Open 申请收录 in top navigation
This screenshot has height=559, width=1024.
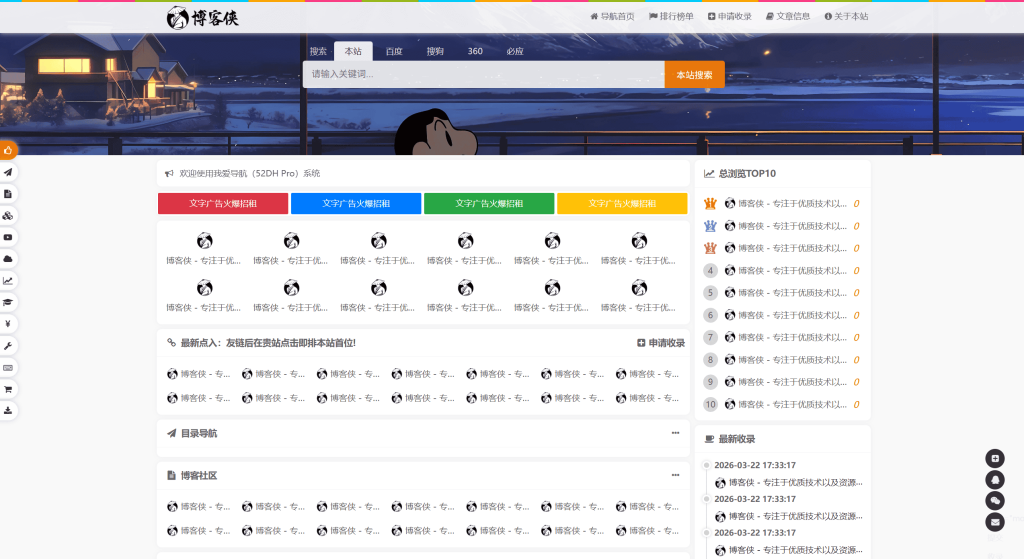point(729,16)
